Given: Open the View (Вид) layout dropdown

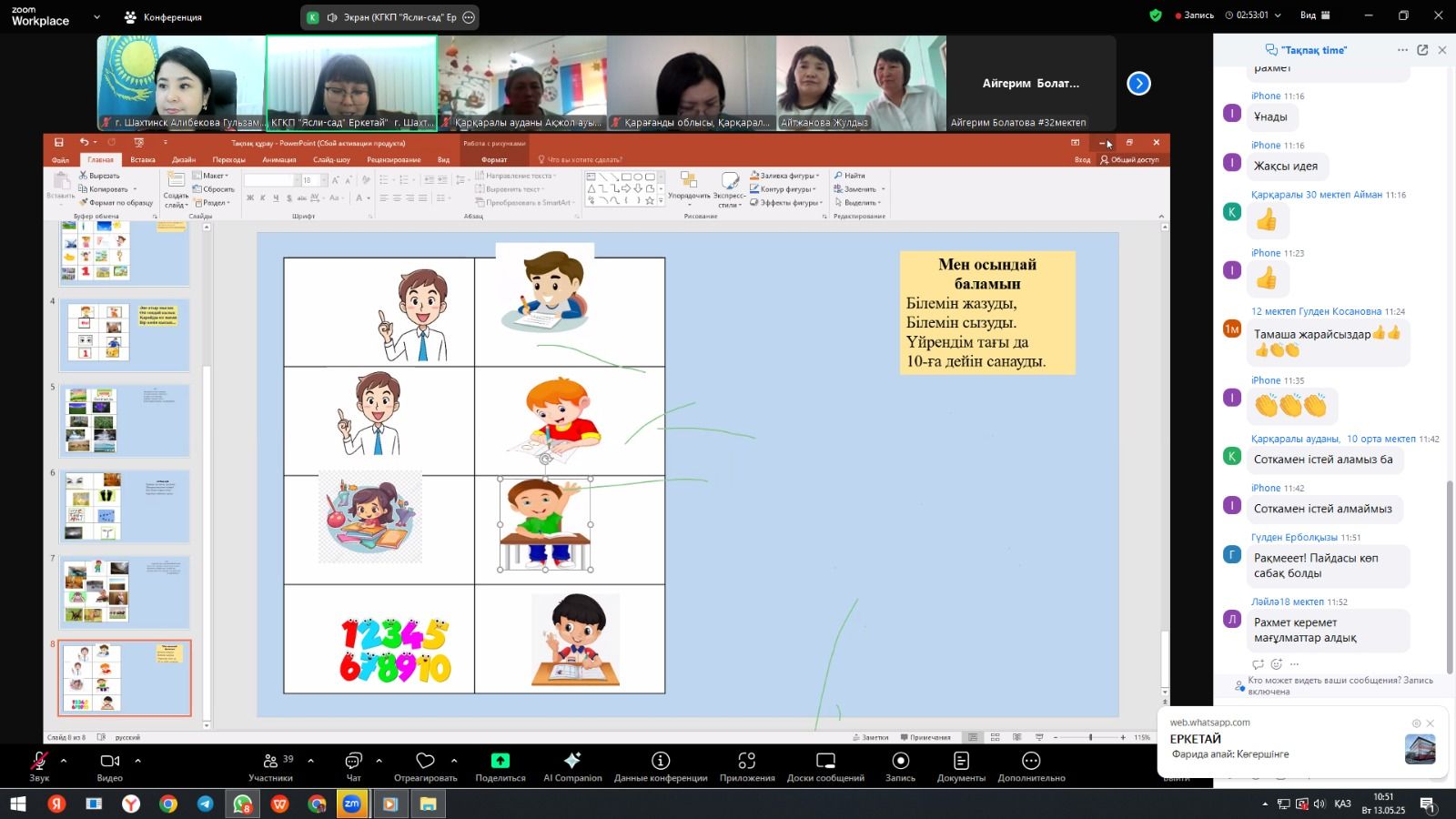Looking at the screenshot, I should coord(1314,15).
